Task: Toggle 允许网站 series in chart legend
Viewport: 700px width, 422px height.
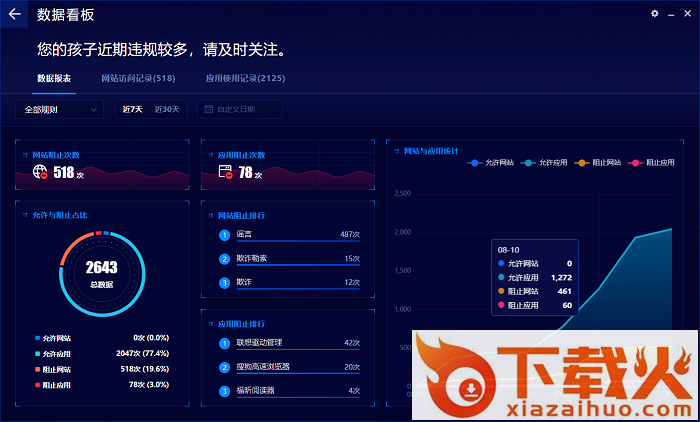Action: pos(490,162)
